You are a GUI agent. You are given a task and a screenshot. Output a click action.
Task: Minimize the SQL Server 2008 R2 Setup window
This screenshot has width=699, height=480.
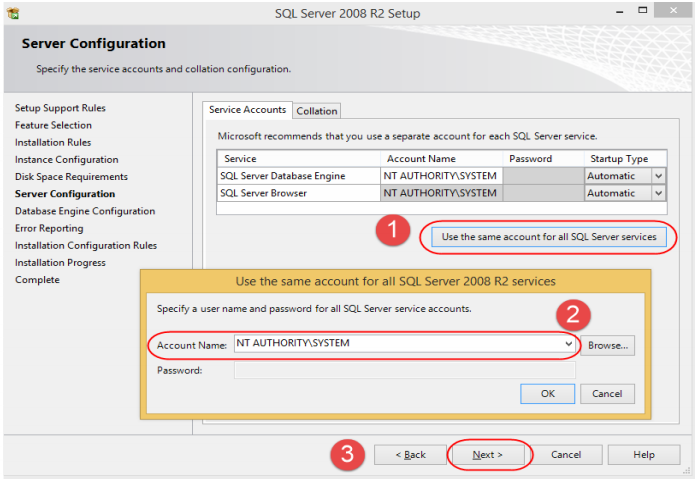click(x=620, y=12)
